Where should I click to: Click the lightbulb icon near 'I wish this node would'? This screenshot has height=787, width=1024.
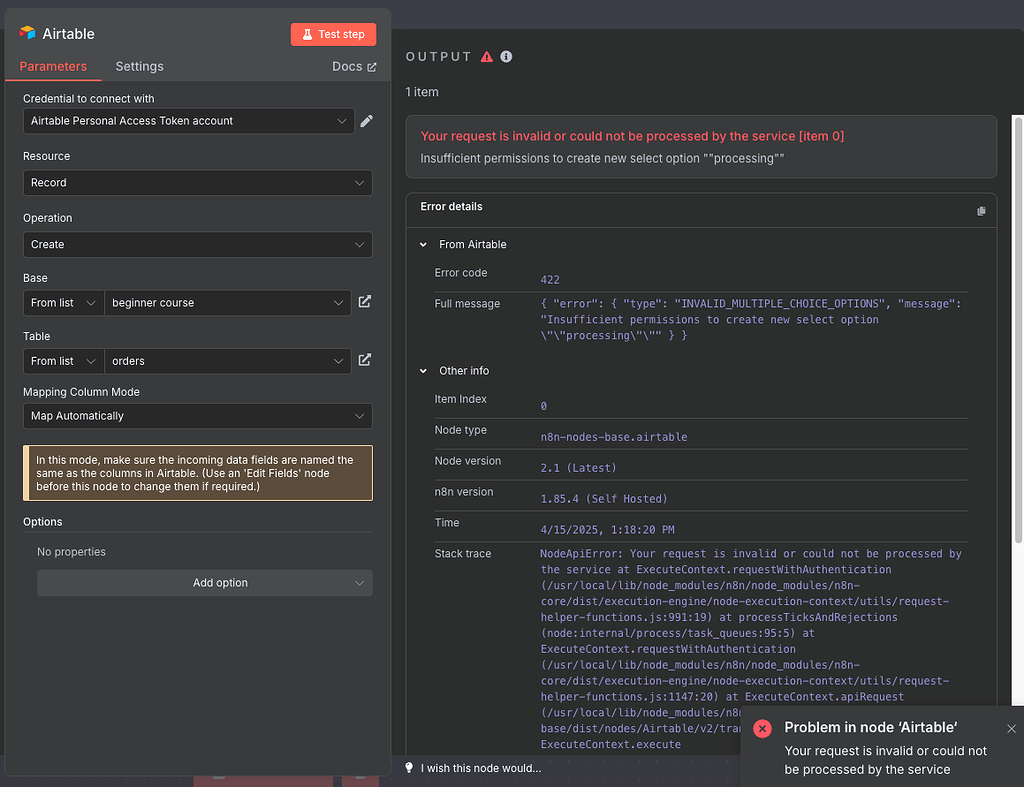click(408, 767)
